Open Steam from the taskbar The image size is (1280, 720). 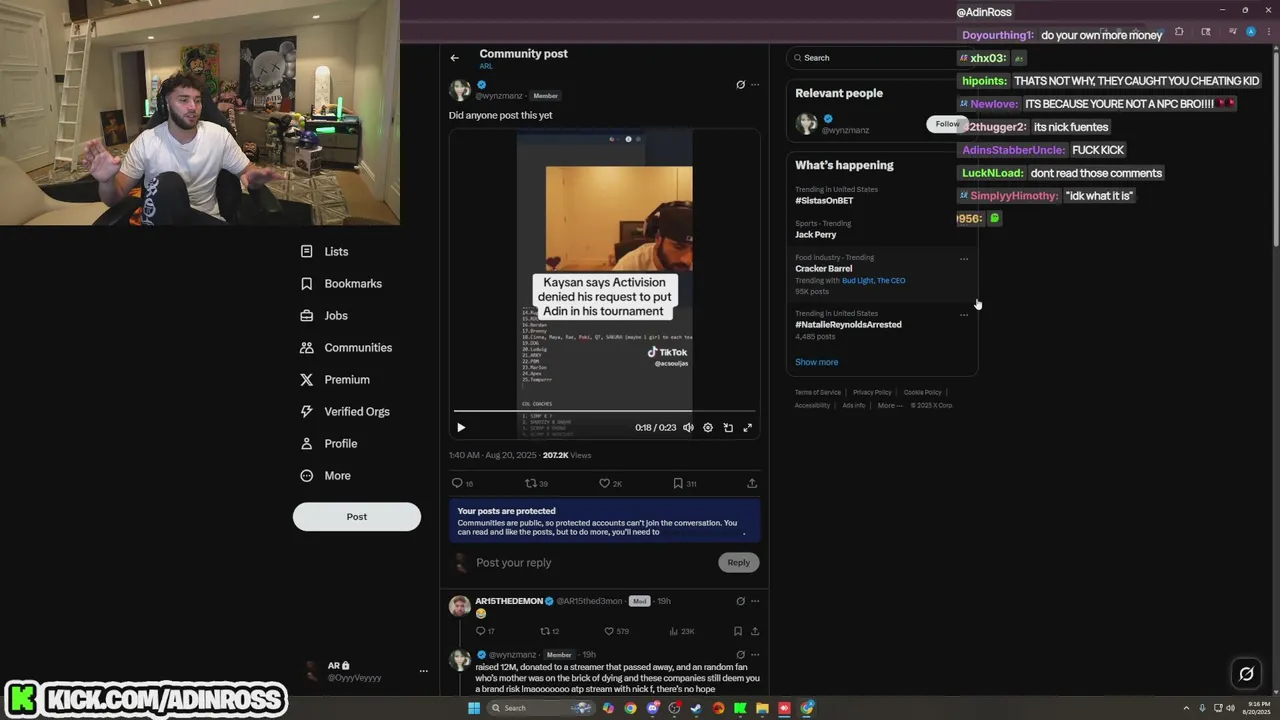point(696,708)
